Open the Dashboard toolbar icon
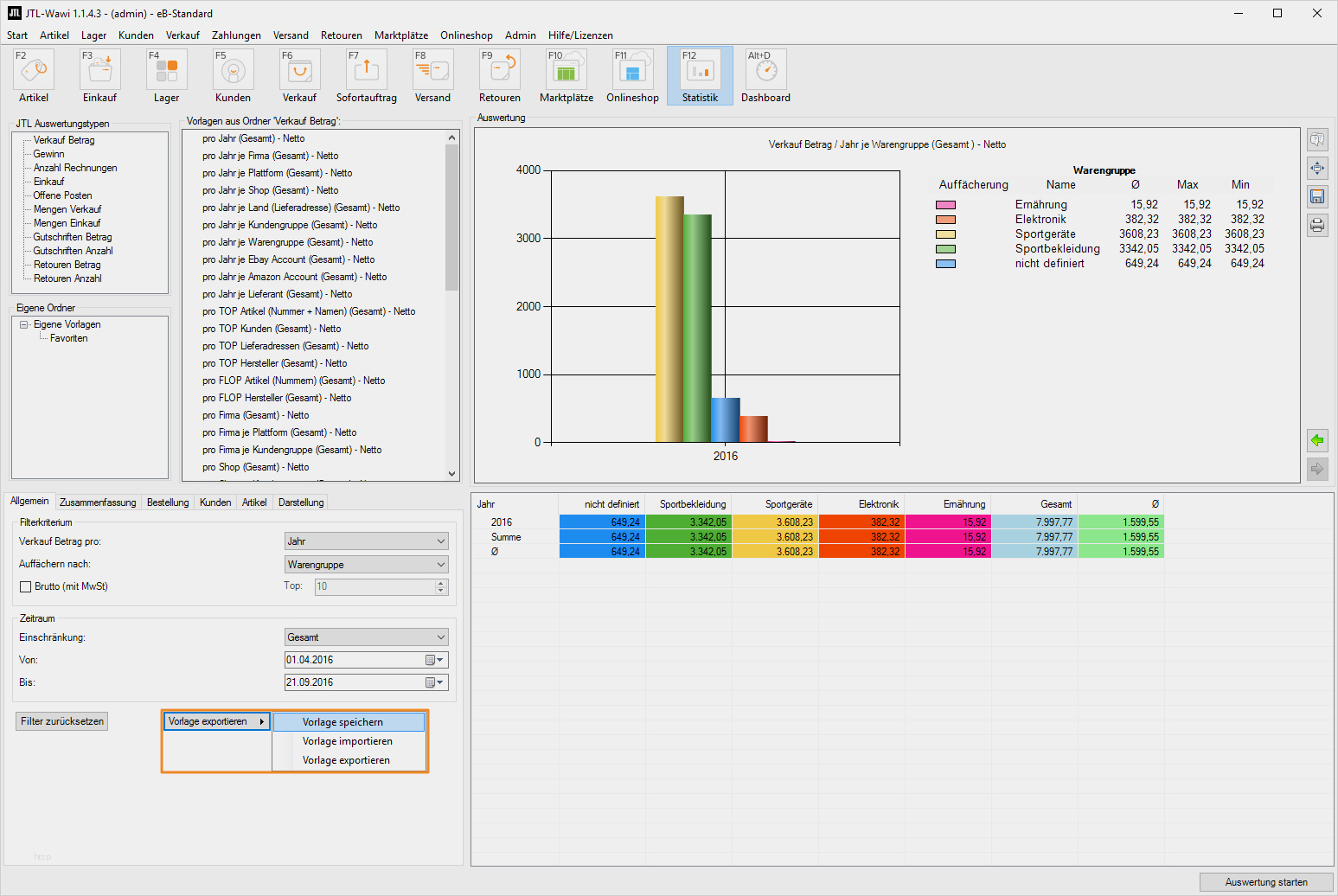The width and height of the screenshot is (1338, 896). point(766,69)
